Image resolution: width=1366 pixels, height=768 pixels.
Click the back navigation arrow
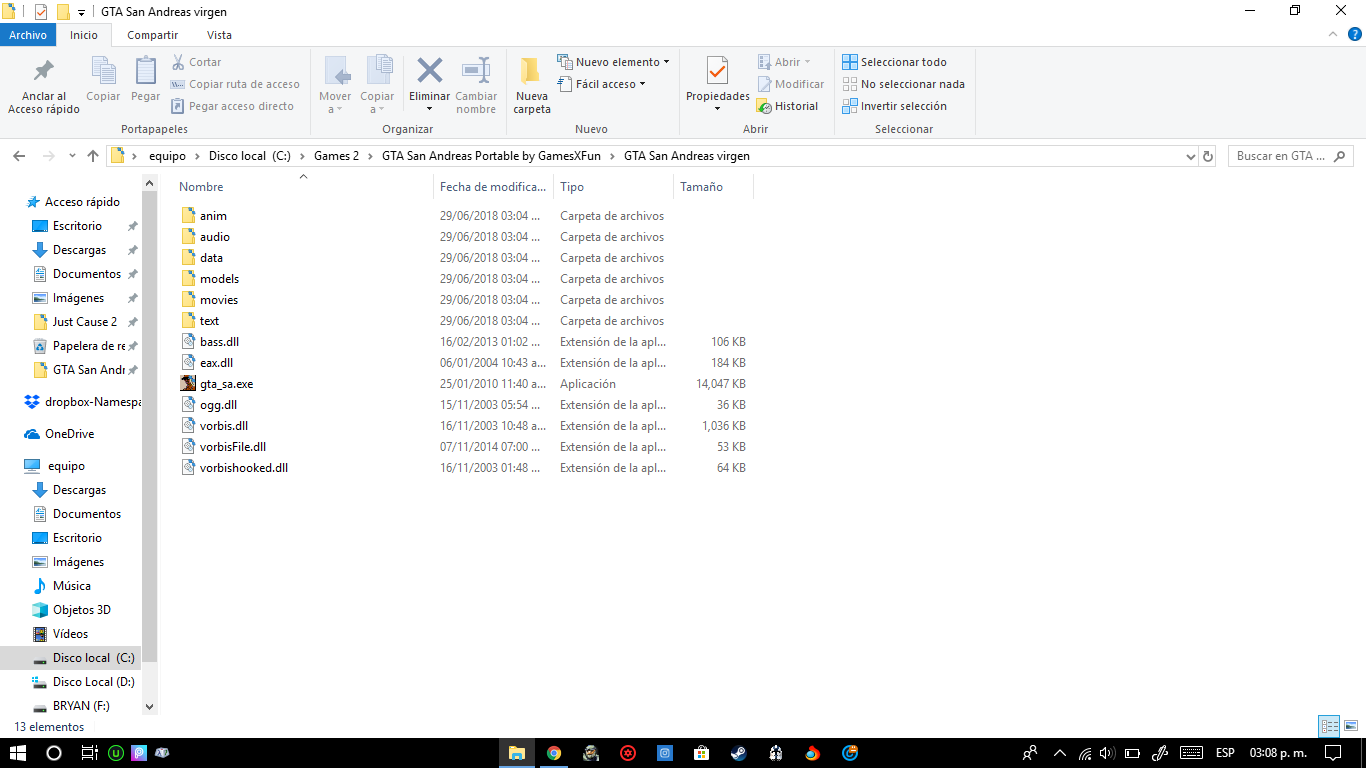point(19,156)
